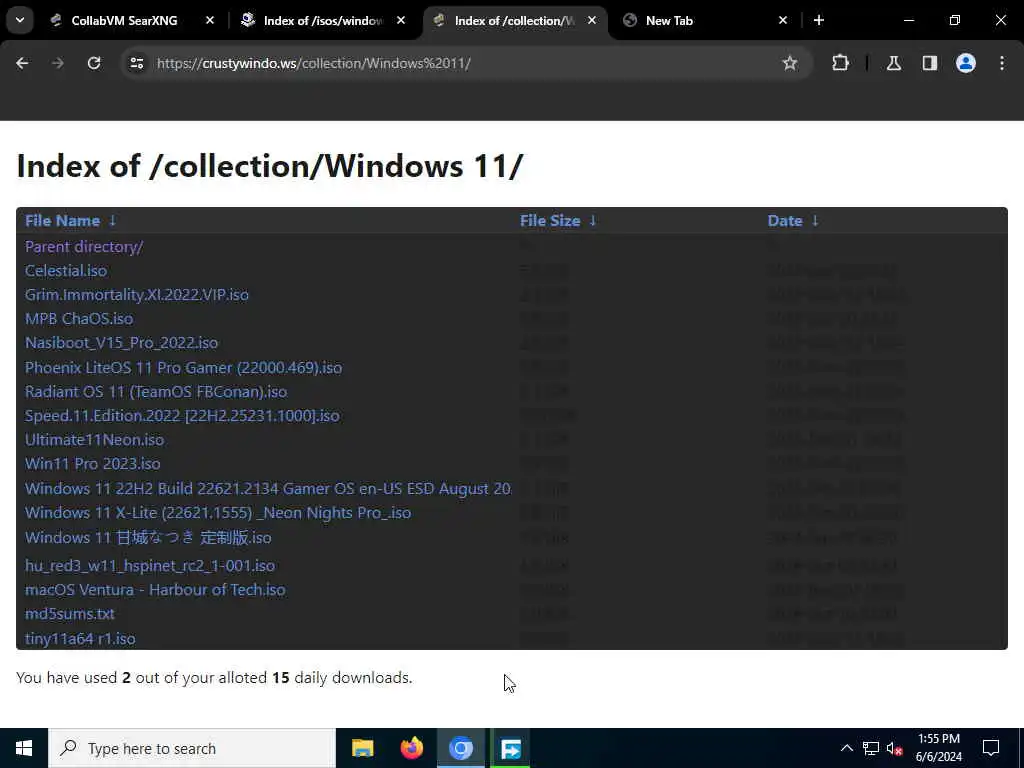Download Speed.11.Edition.2022 iso
This screenshot has width=1024, height=768.
pyautogui.click(x=182, y=416)
